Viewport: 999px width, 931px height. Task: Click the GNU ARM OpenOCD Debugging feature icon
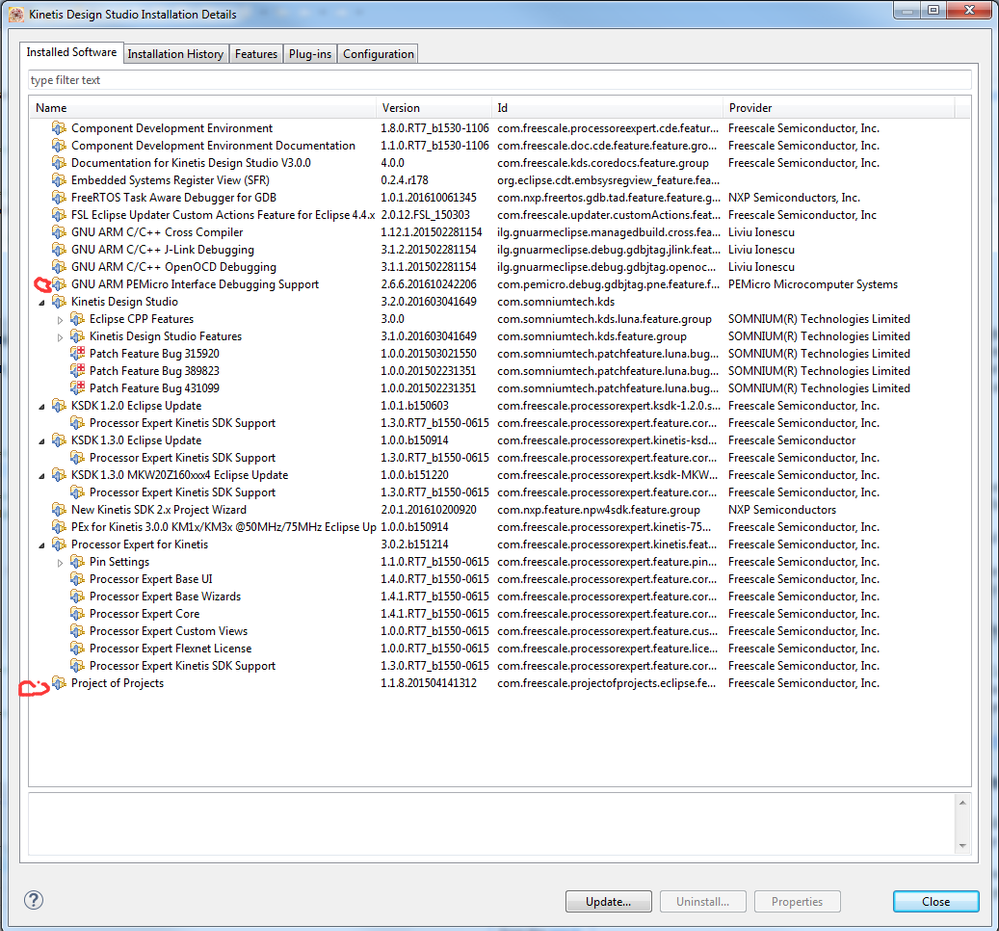[59, 267]
